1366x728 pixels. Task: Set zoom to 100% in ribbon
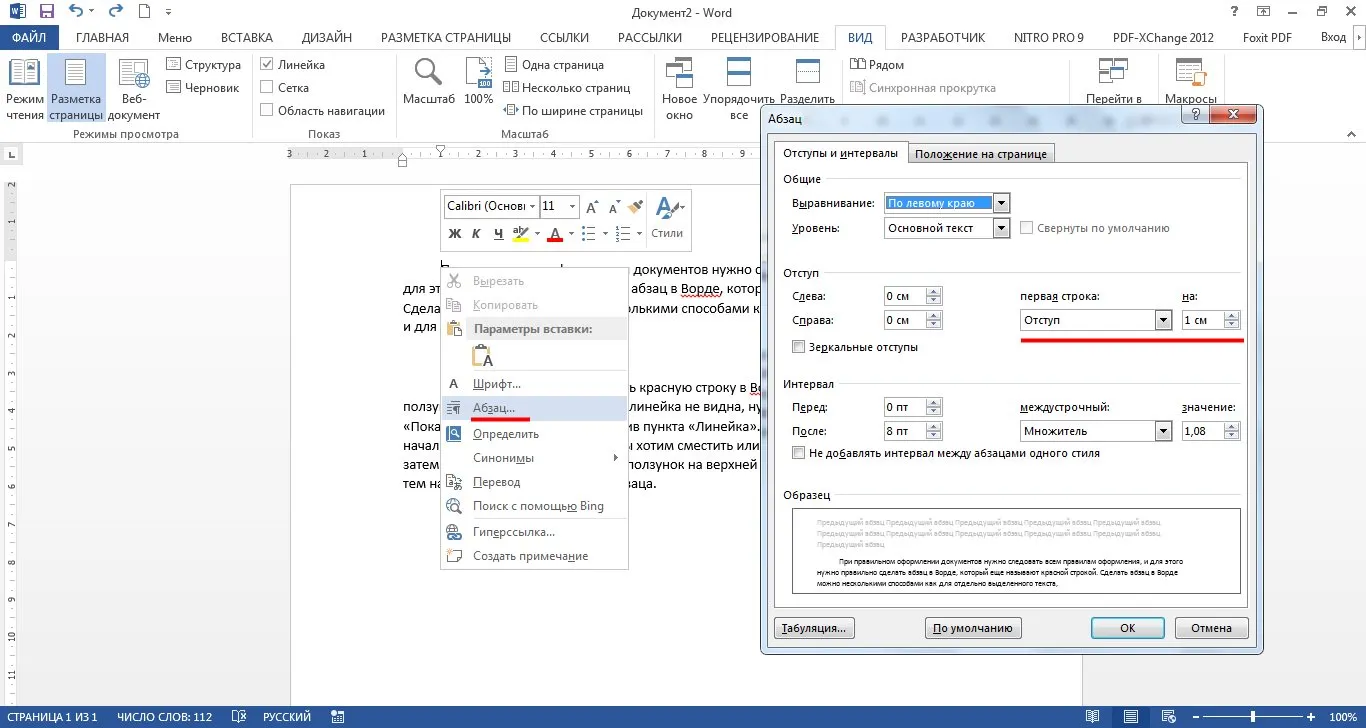pos(479,82)
